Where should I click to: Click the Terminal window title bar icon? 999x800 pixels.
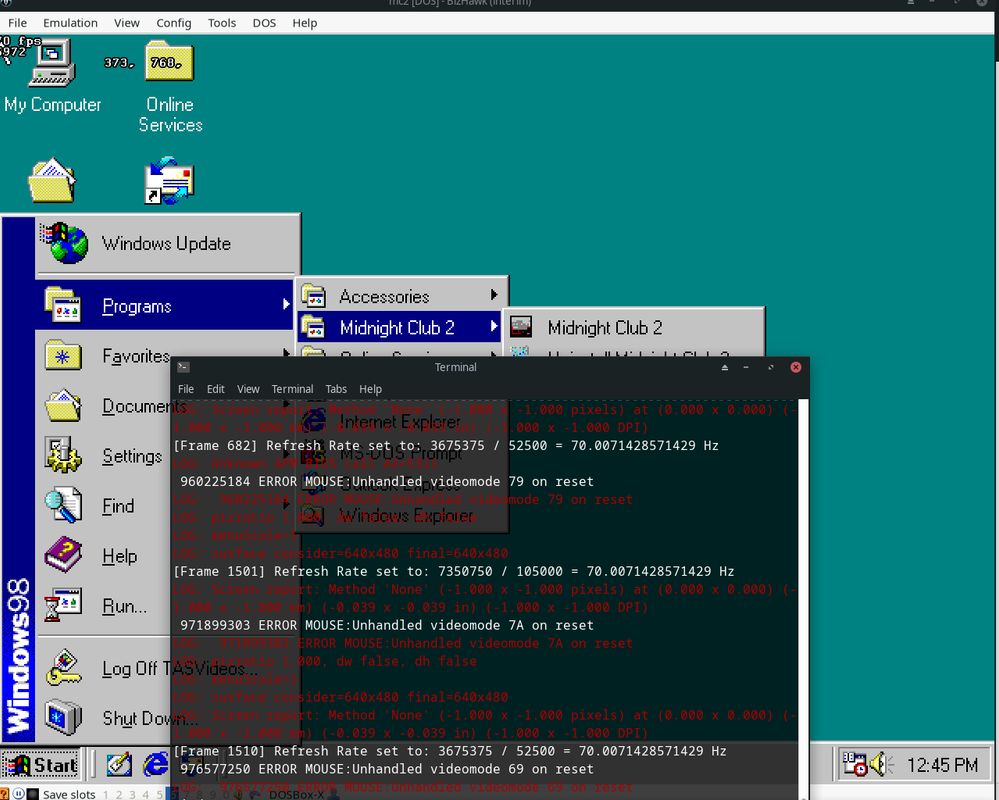[x=183, y=367]
